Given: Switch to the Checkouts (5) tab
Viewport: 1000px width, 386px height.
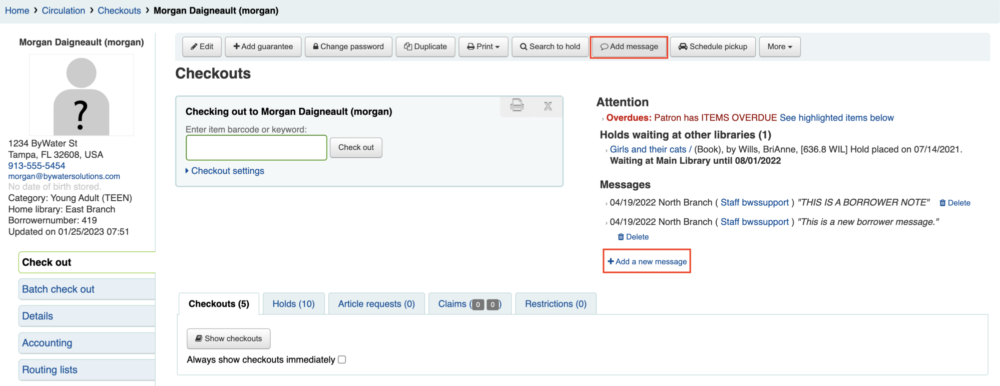Looking at the screenshot, I should point(219,304).
